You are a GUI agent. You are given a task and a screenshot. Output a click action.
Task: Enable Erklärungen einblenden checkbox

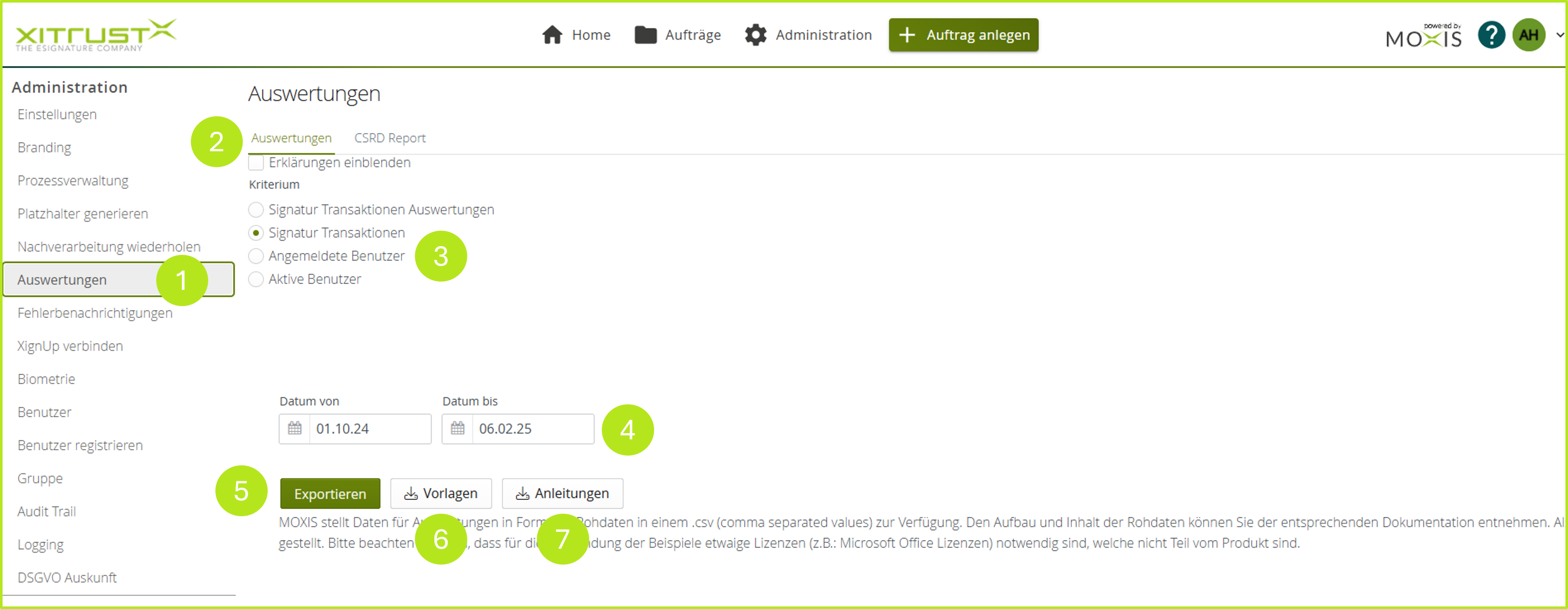point(256,162)
